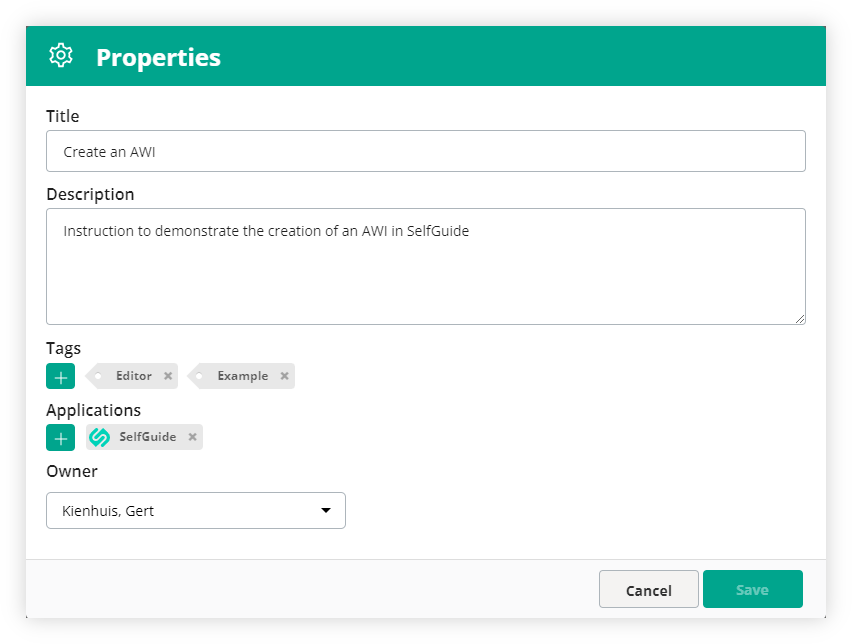Remove the SelfGuide application chip
The height and width of the screenshot is (644, 852).
point(191,437)
